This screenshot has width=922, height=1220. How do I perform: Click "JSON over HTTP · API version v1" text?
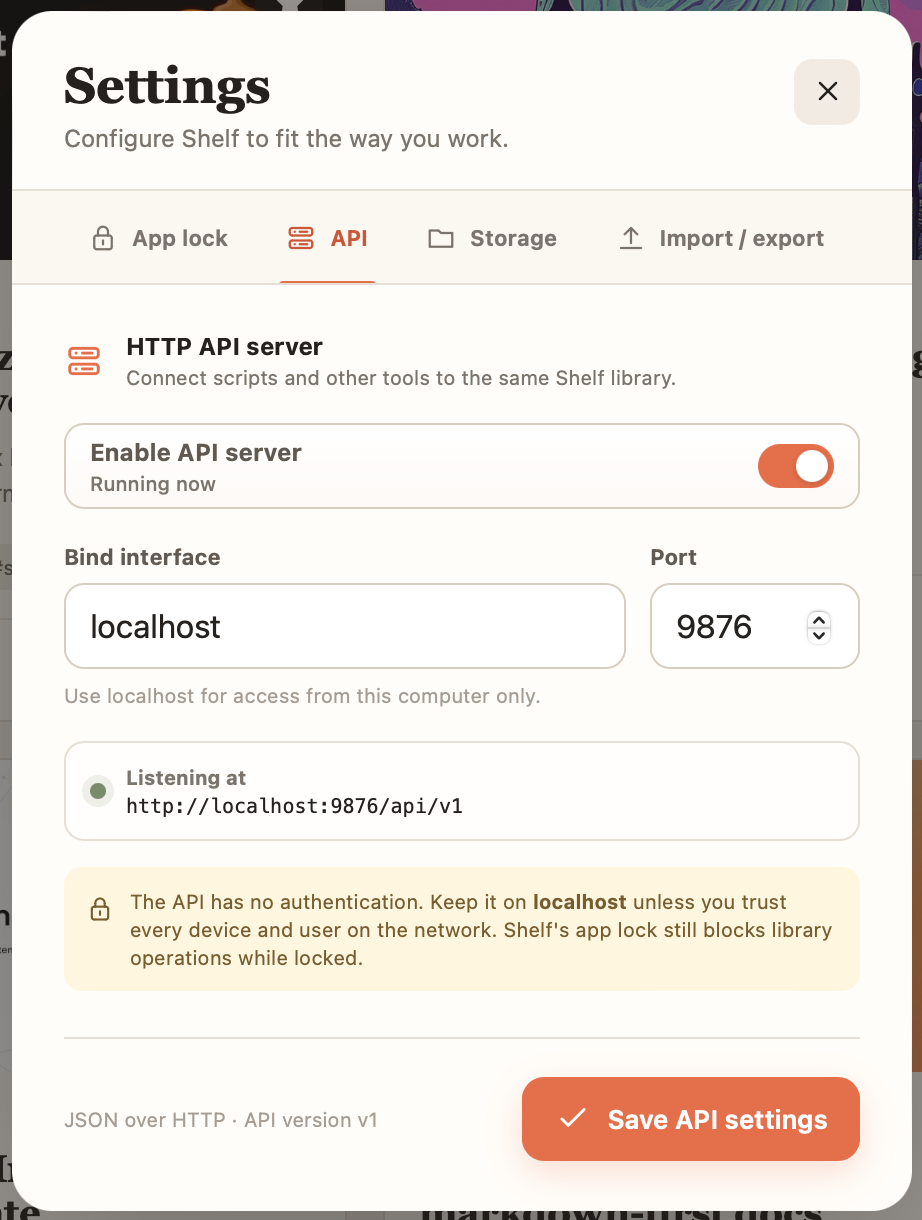[221, 1120]
